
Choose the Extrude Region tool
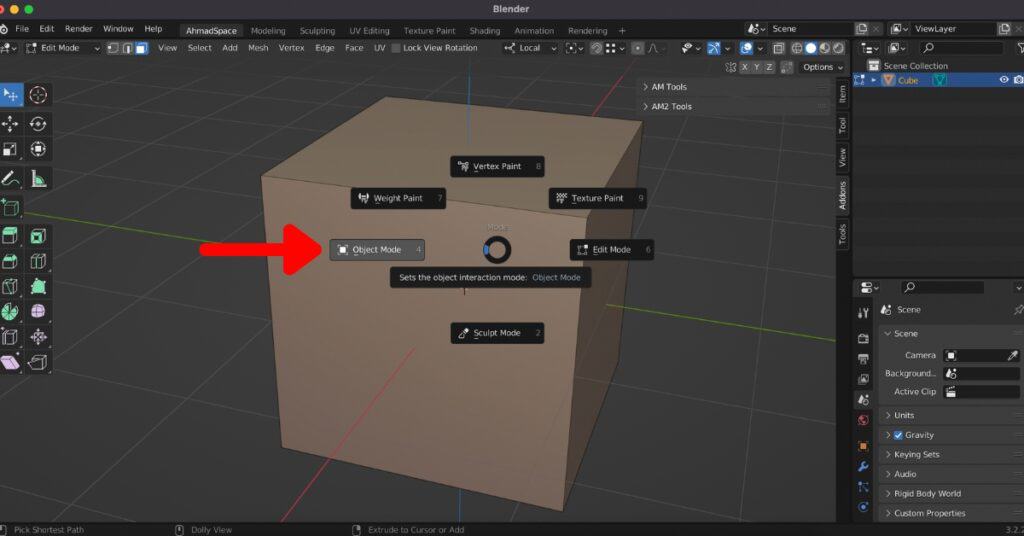pos(11,236)
